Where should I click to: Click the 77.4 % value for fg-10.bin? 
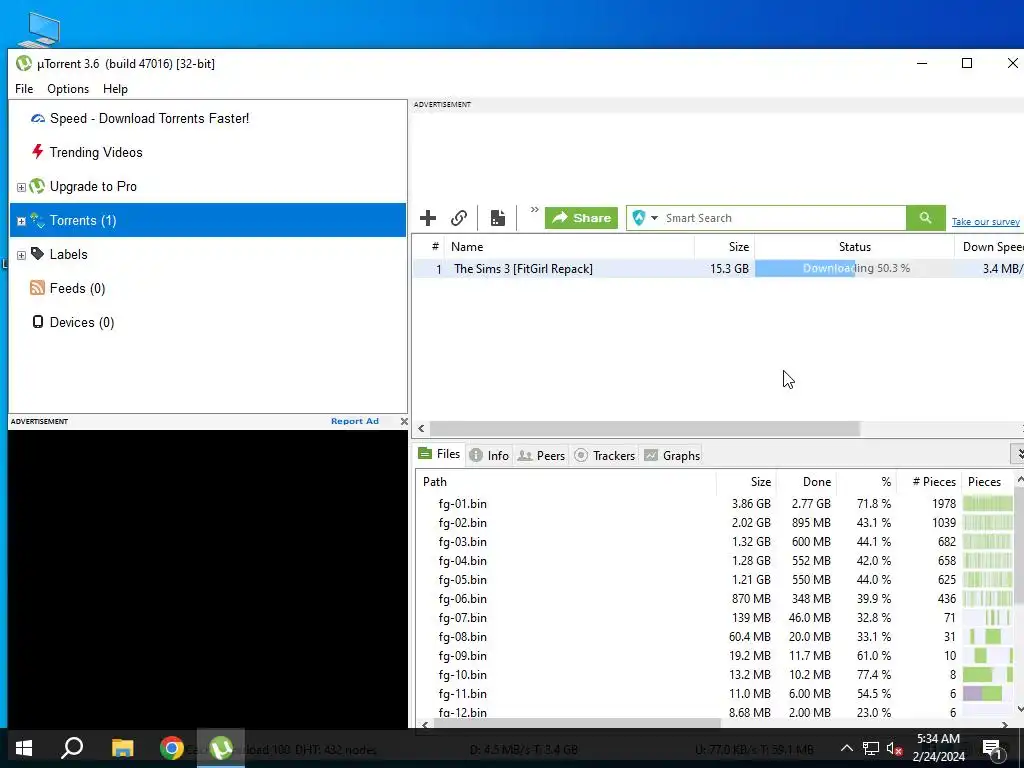(874, 675)
